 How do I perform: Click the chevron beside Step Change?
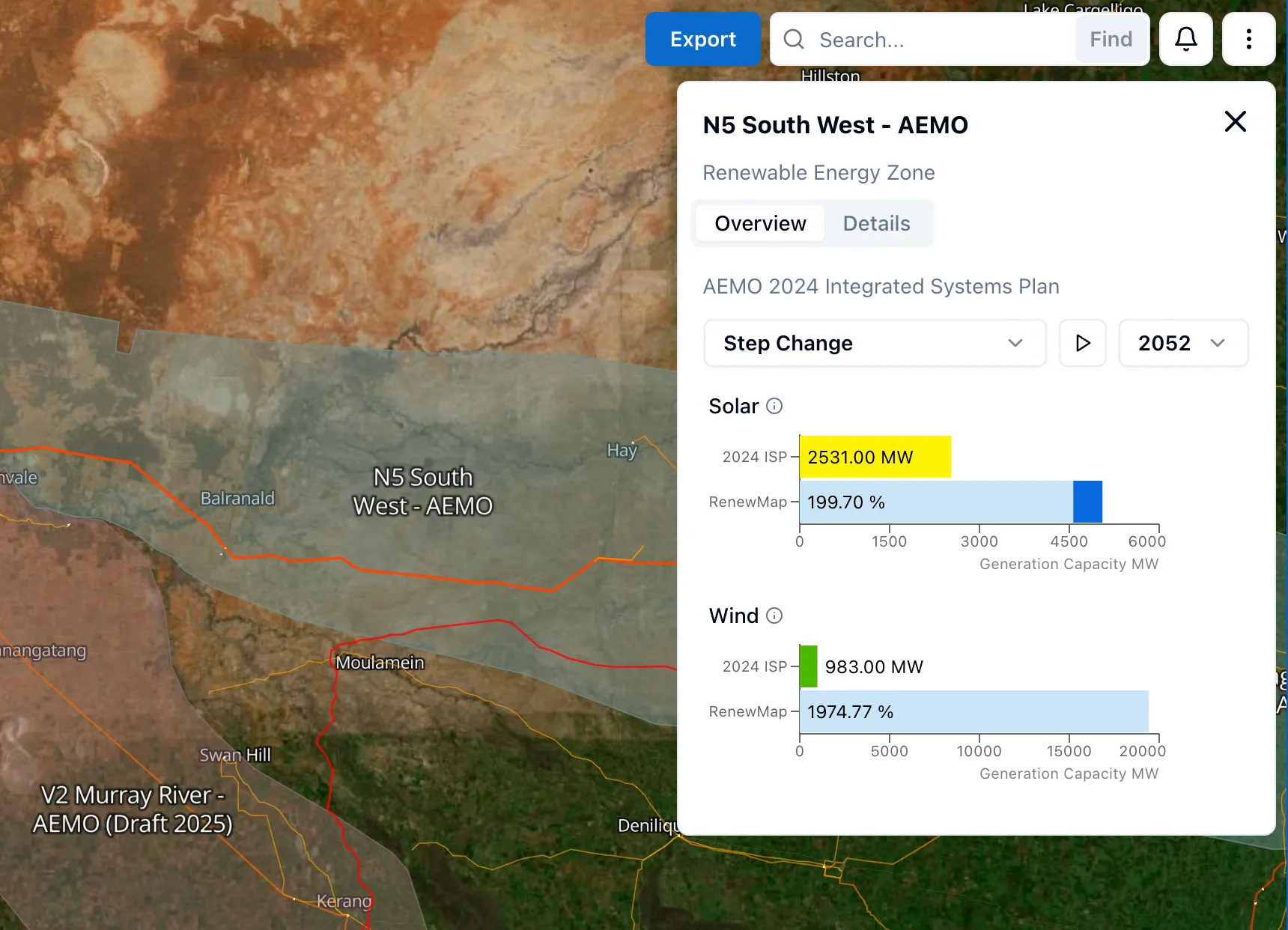point(1015,343)
